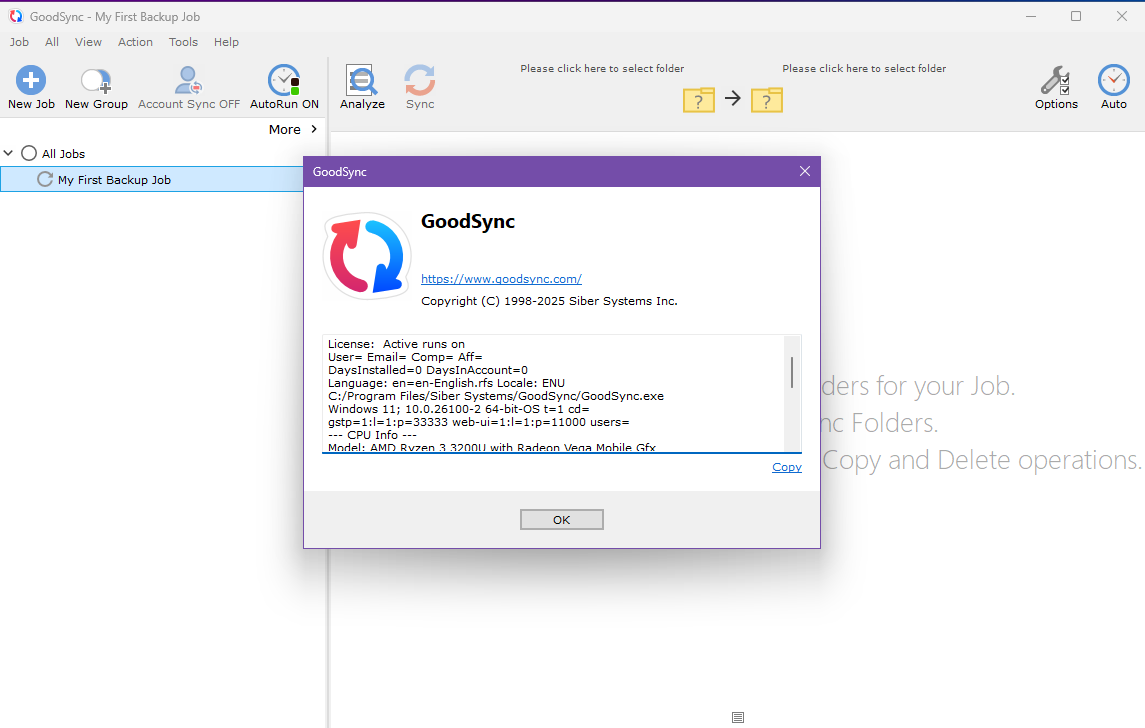The height and width of the screenshot is (728, 1145).
Task: Click the license info scrollbar thumb
Action: [792, 372]
